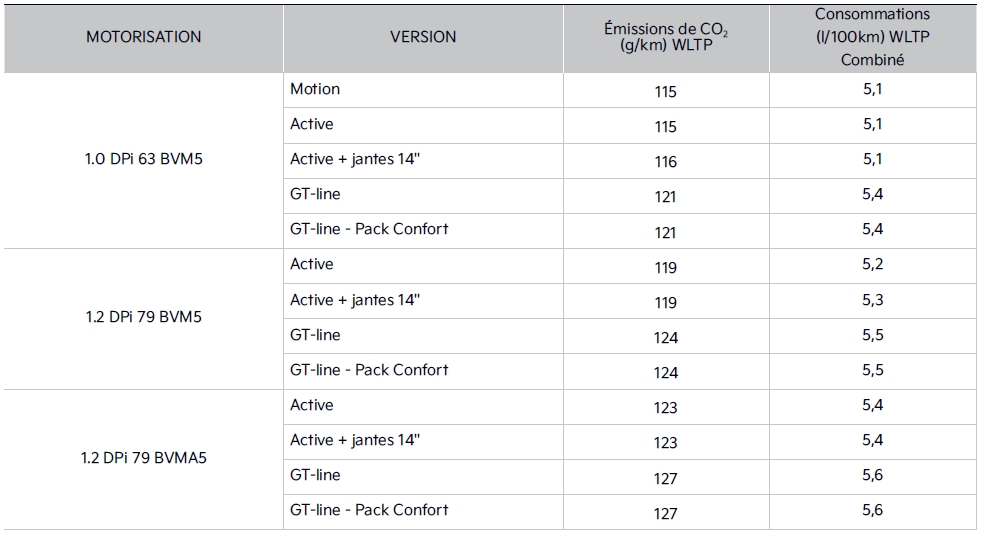Select the CO2 value 116
983x534 pixels.
tap(665, 162)
